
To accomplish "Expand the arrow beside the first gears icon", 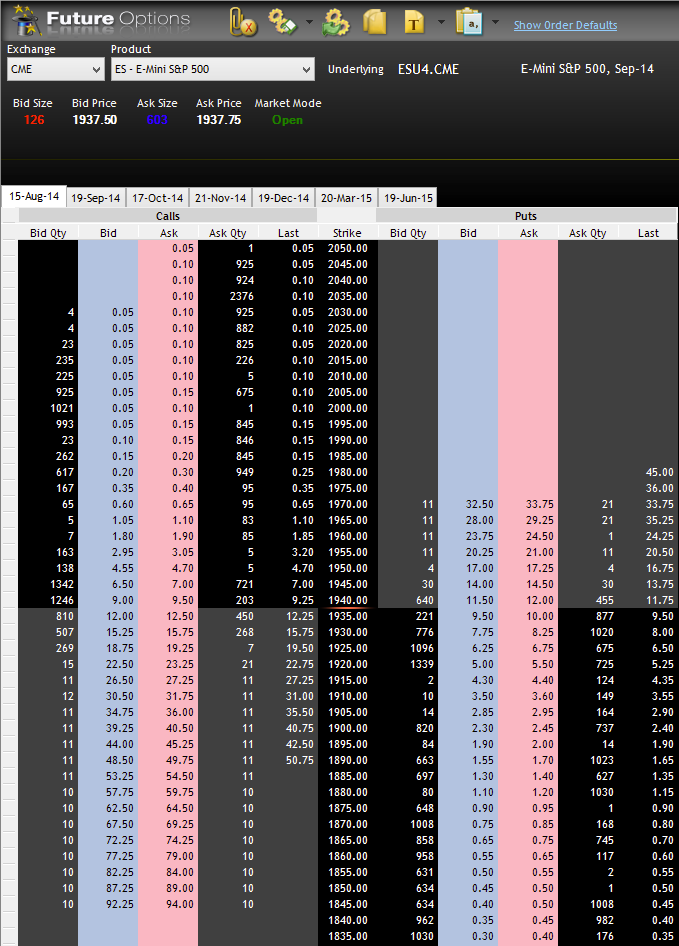I will pyautogui.click(x=309, y=21).
